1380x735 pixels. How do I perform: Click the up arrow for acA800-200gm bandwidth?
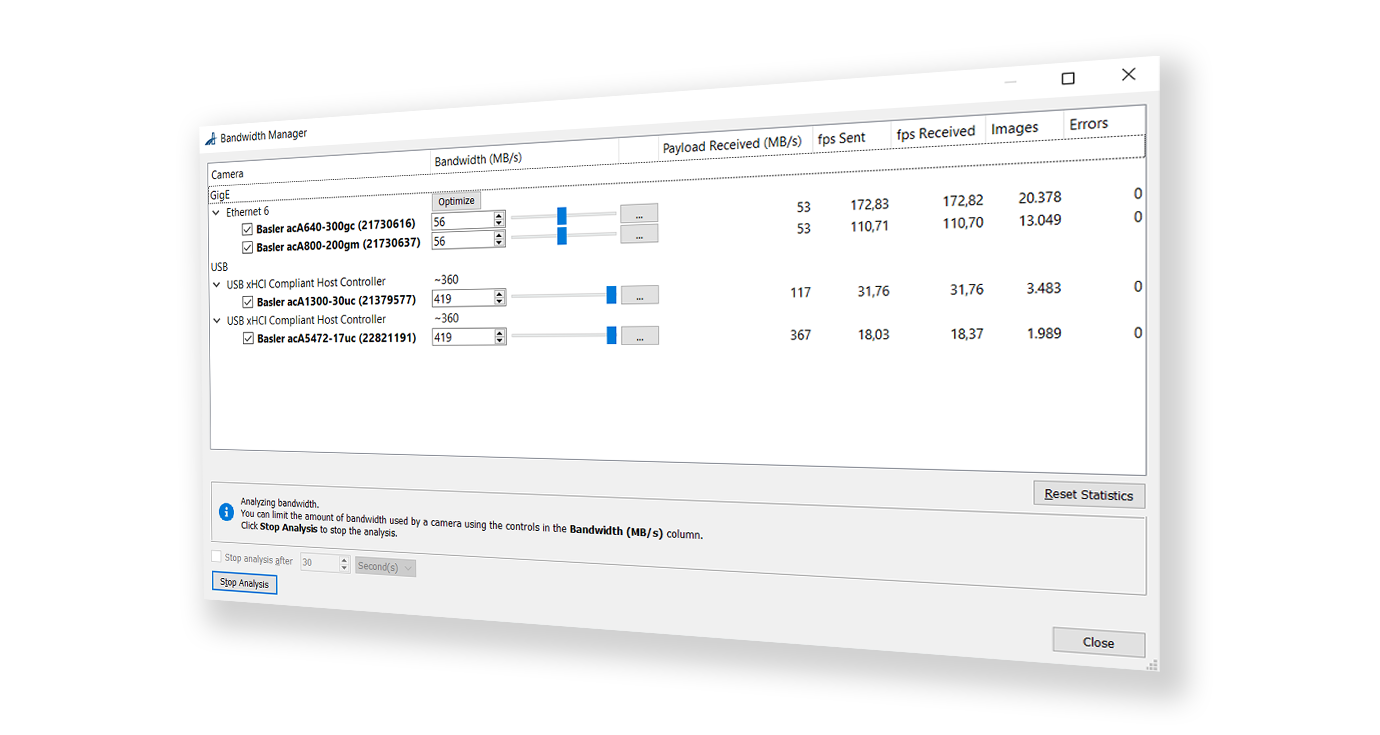point(499,235)
